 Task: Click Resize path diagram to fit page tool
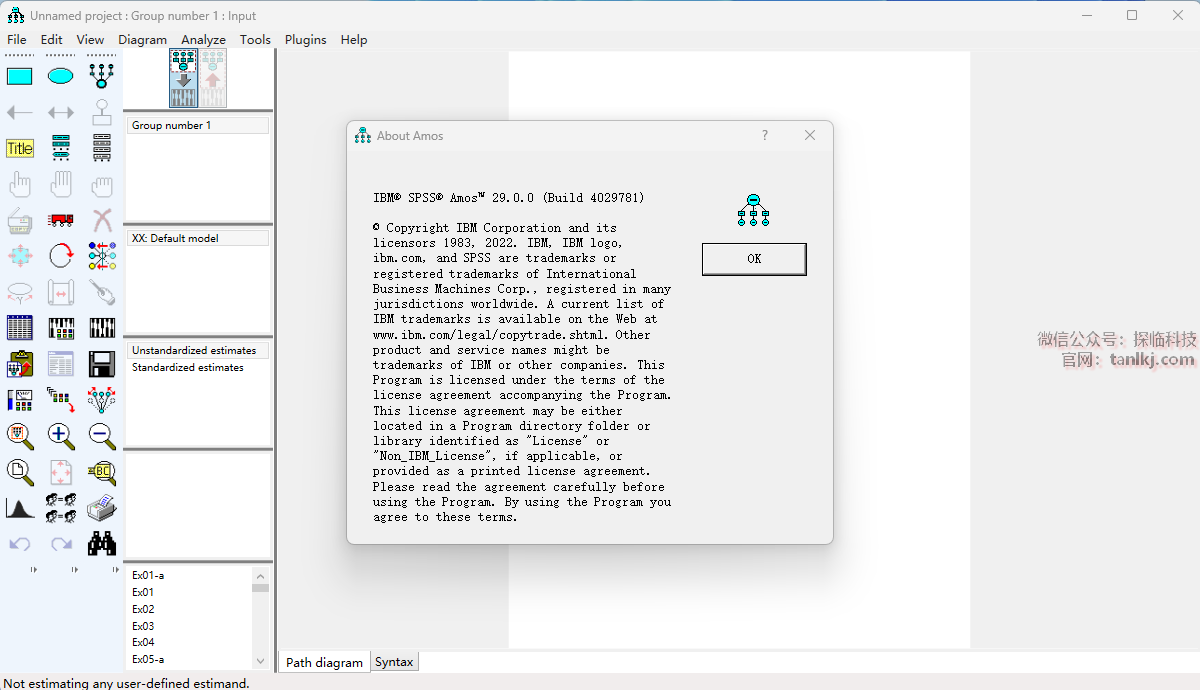[x=61, y=472]
